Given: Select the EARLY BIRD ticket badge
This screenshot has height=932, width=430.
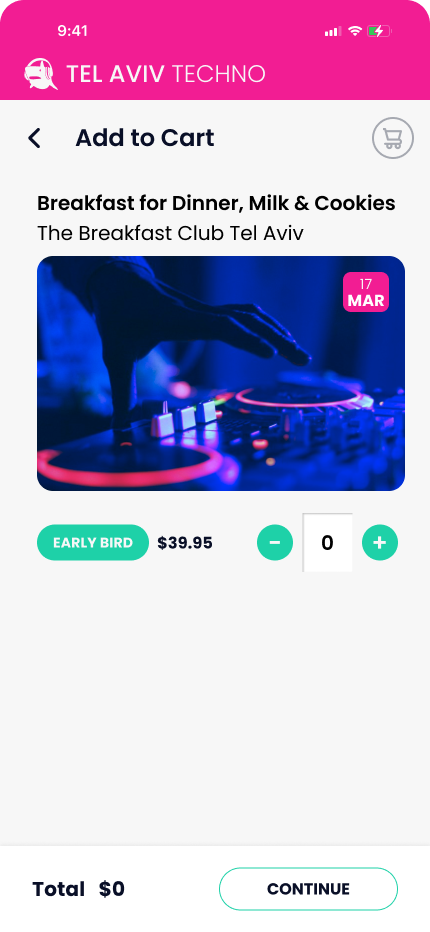Looking at the screenshot, I should click(x=93, y=543).
